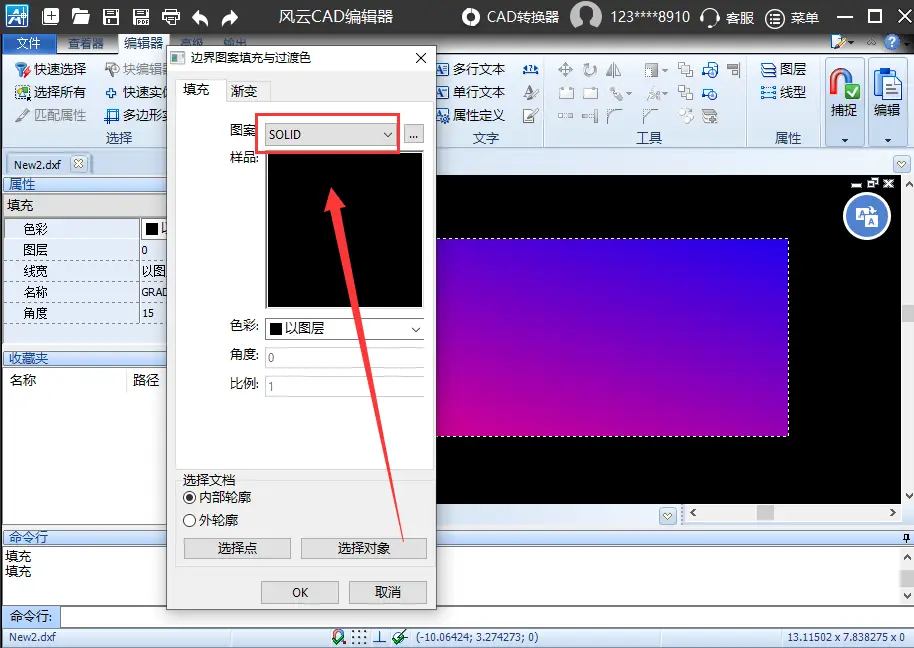
Task: Select the 线宽 row in properties panel
Action: (x=85, y=271)
